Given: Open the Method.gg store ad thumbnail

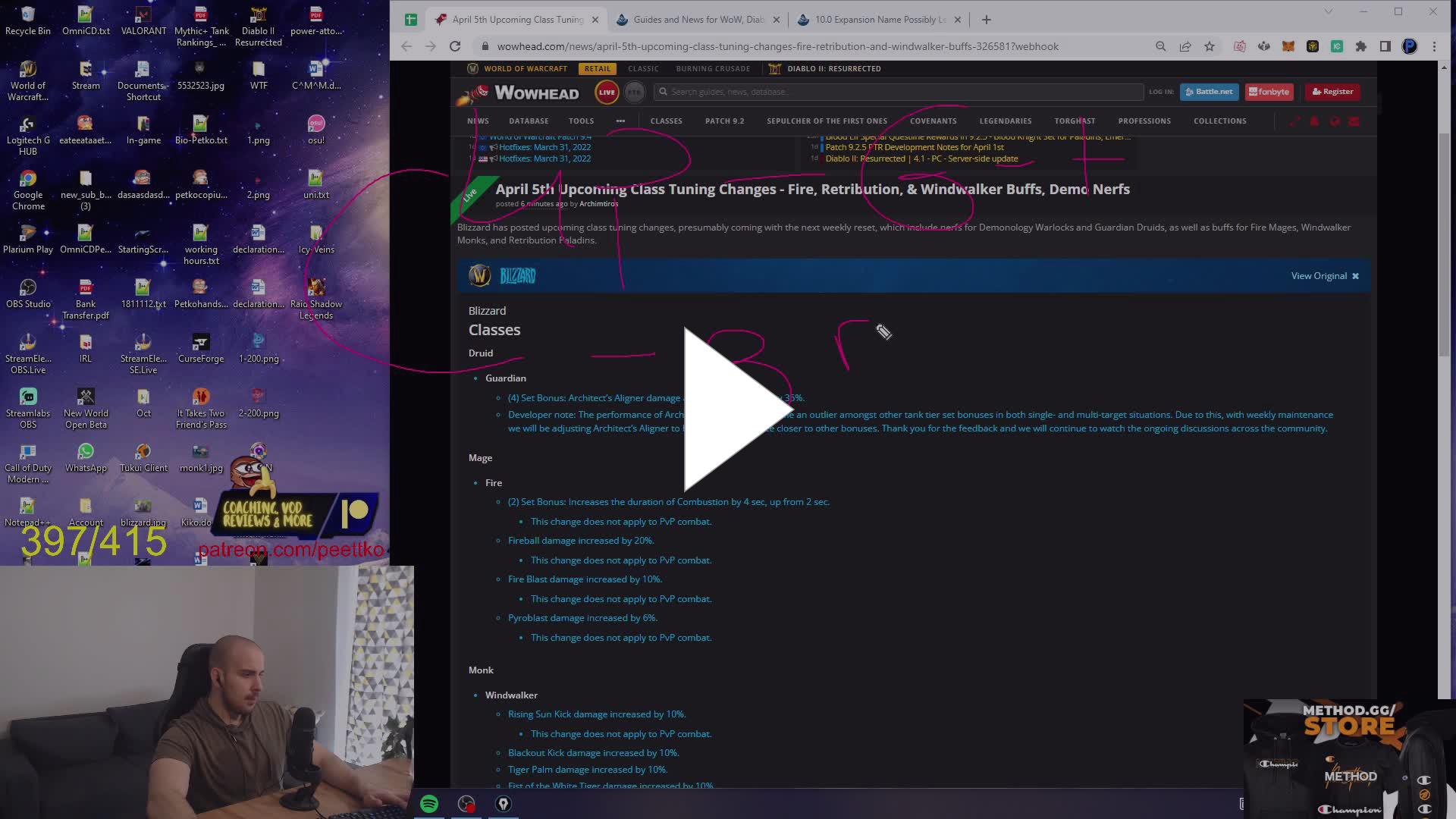Looking at the screenshot, I should tap(1349, 758).
